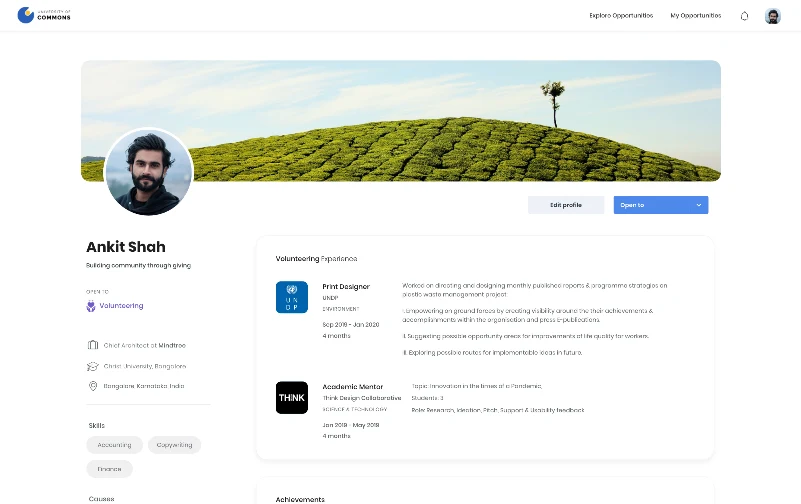Click the Volunteering Experience heading
The height and width of the screenshot is (504, 801).
click(316, 259)
